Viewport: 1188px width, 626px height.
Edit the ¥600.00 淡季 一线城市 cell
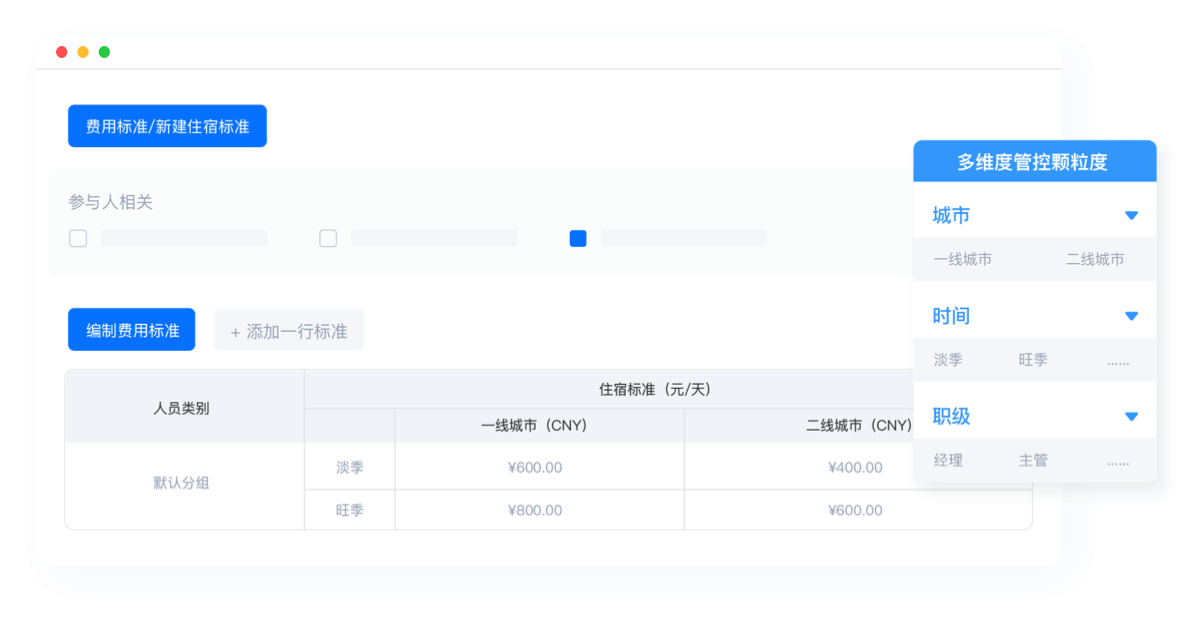pyautogui.click(x=535, y=467)
